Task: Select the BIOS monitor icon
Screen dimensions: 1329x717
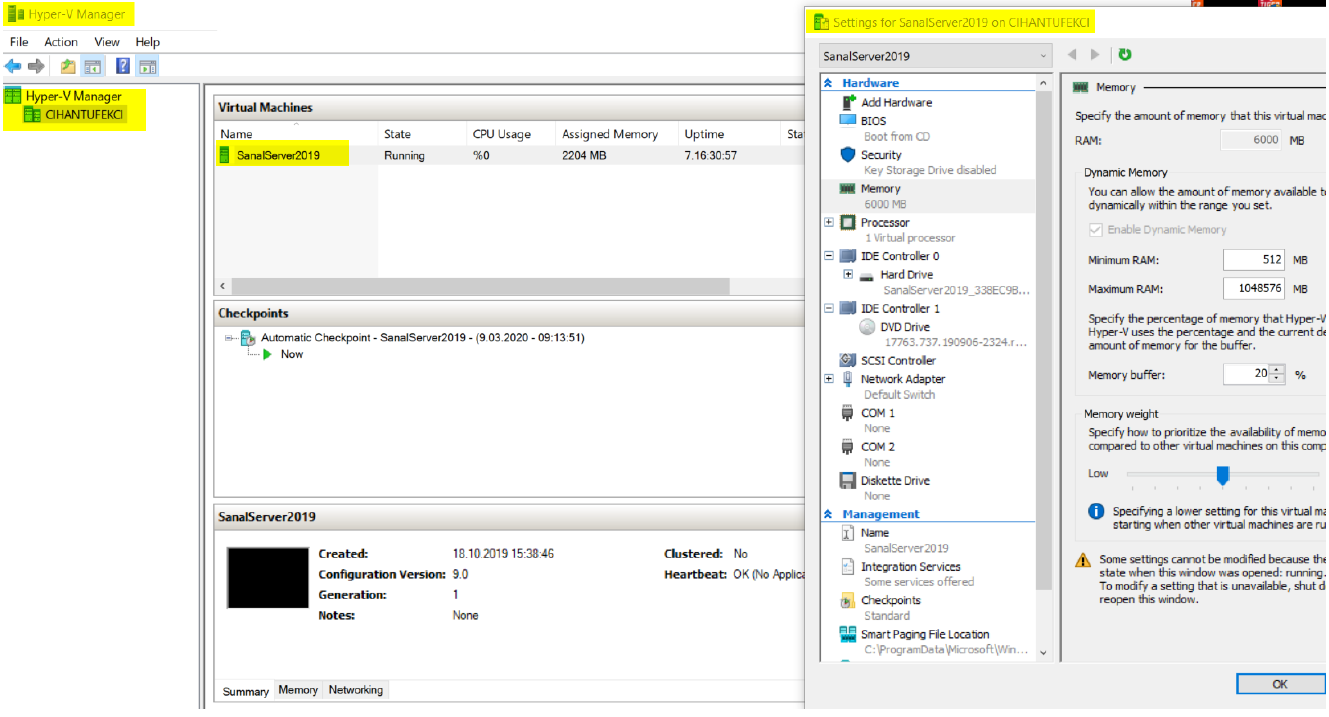Action: coord(847,121)
